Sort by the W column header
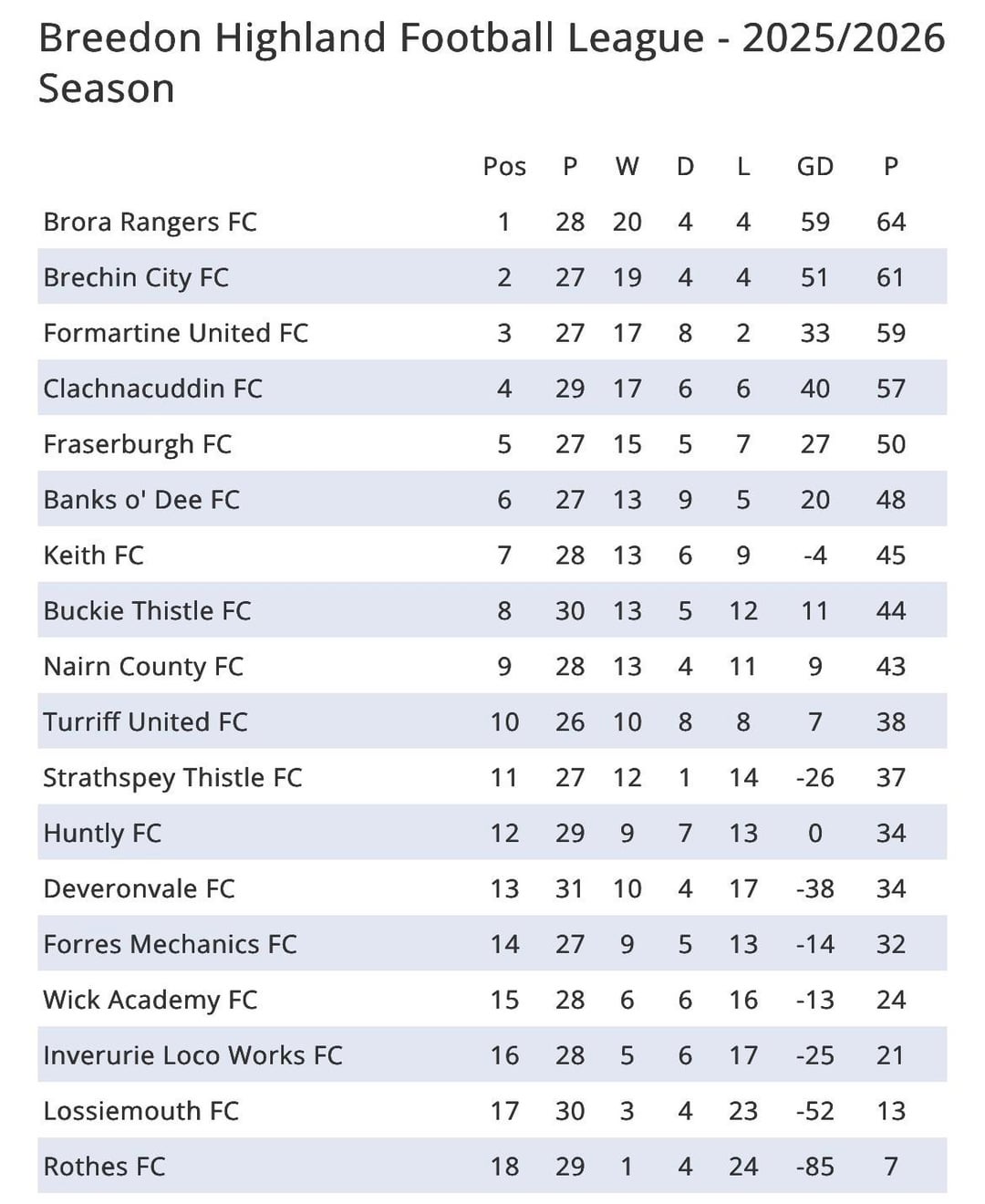 click(x=627, y=167)
